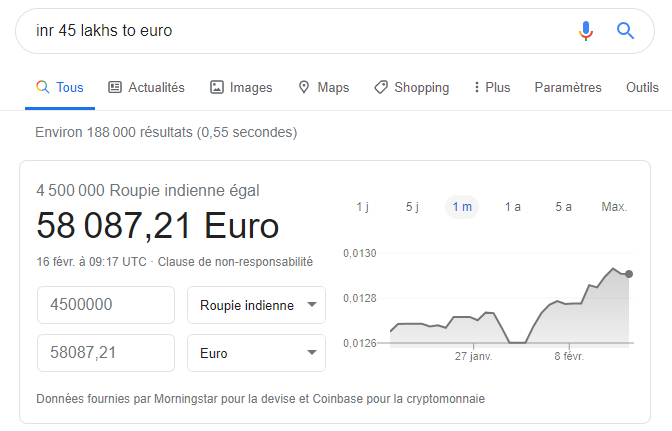Open Paramètres settings menu

coord(568,88)
